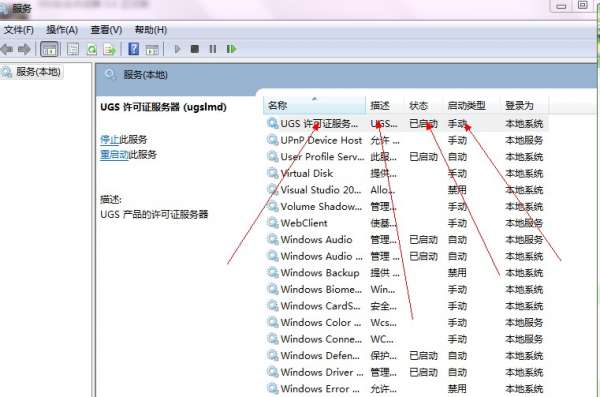This screenshot has height=397, width=600.
Task: Click the Virtual Disk name text
Action: [x=307, y=173]
